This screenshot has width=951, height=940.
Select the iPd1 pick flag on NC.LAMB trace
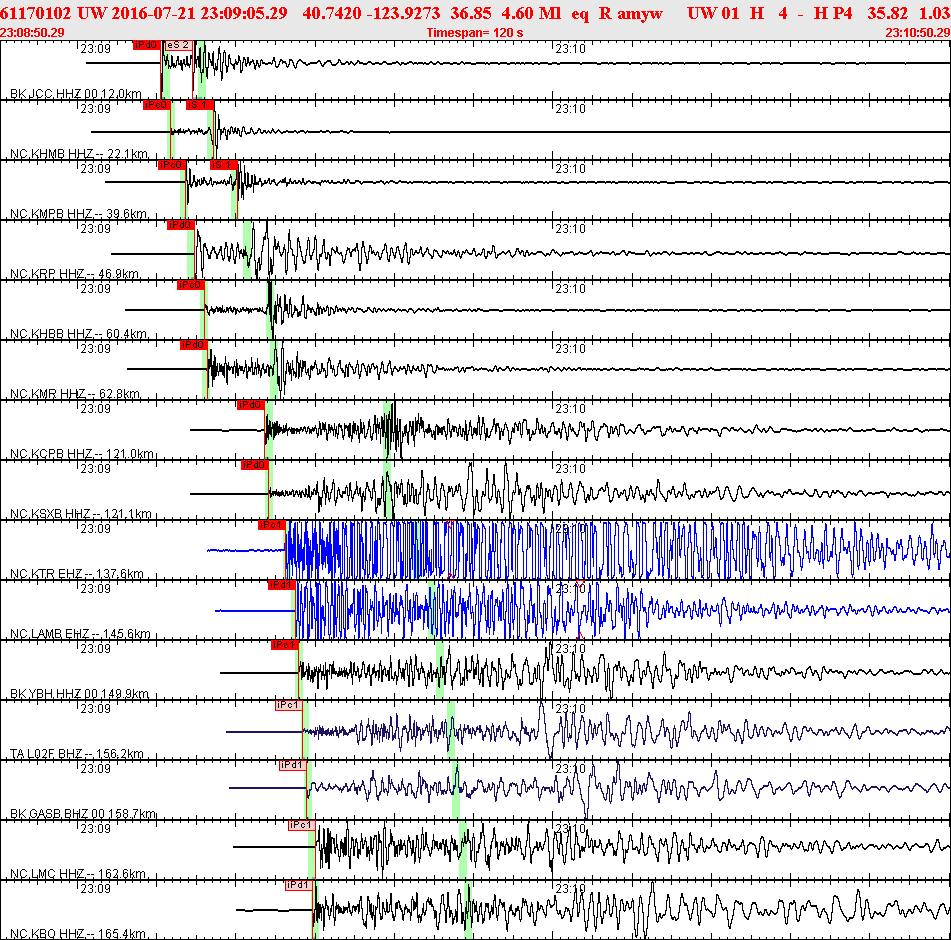281,585
